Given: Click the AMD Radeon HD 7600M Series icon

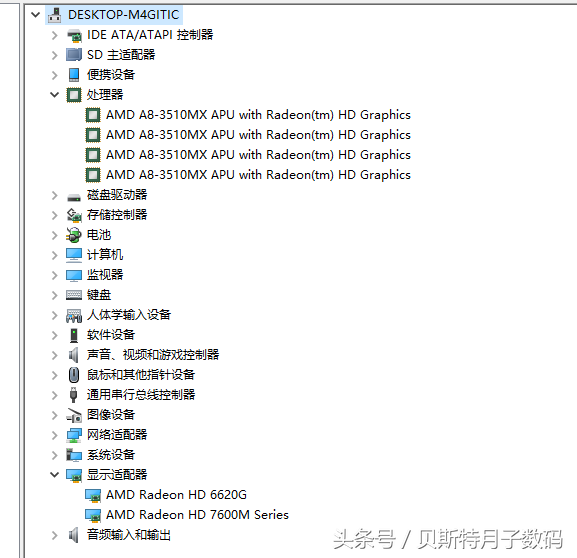Looking at the screenshot, I should click(93, 515).
